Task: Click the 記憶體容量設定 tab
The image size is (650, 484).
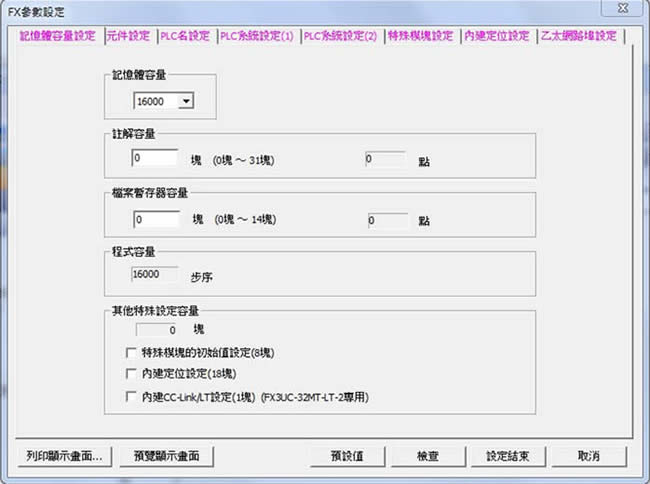Action: (x=58, y=36)
